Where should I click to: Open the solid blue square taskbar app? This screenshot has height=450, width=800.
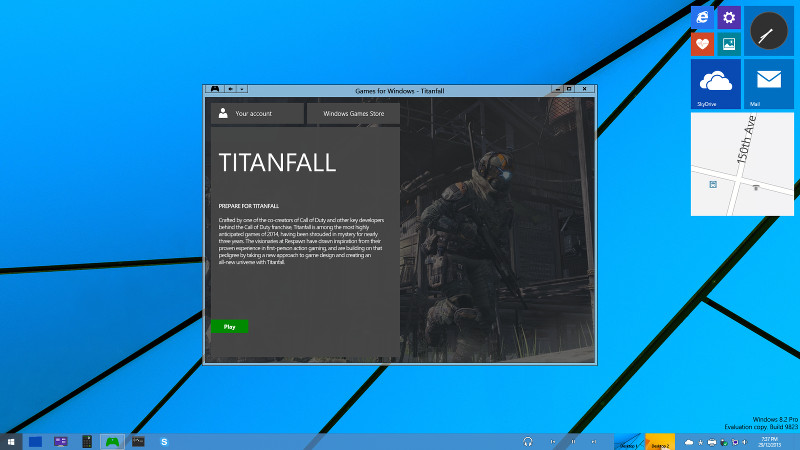[35, 442]
